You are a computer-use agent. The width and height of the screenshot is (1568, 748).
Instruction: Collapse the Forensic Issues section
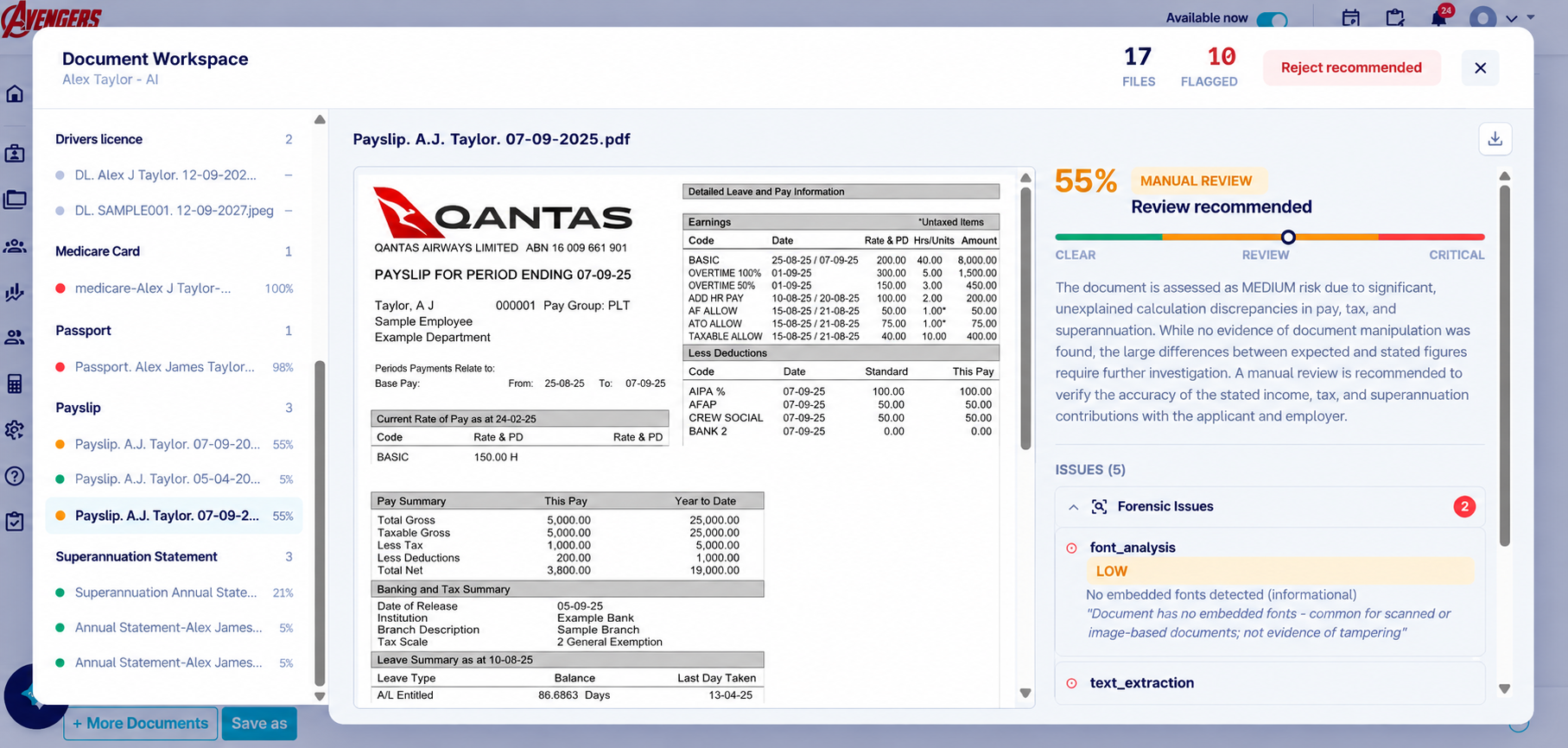click(1073, 507)
